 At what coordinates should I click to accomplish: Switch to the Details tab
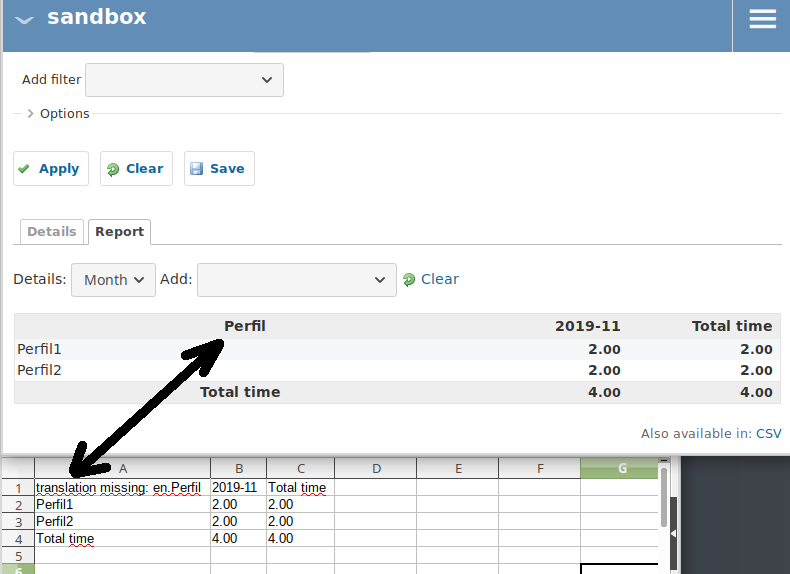[x=52, y=232]
